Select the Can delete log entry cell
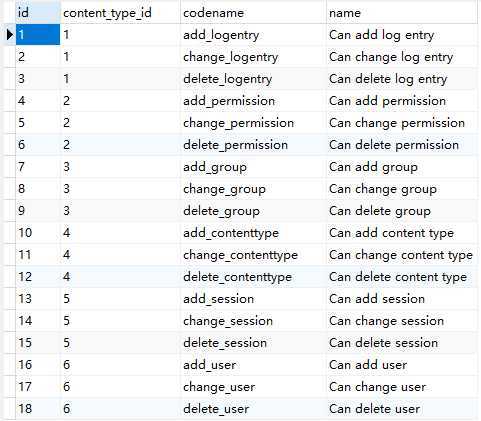Viewport: 481px width, 421px height. click(402, 79)
